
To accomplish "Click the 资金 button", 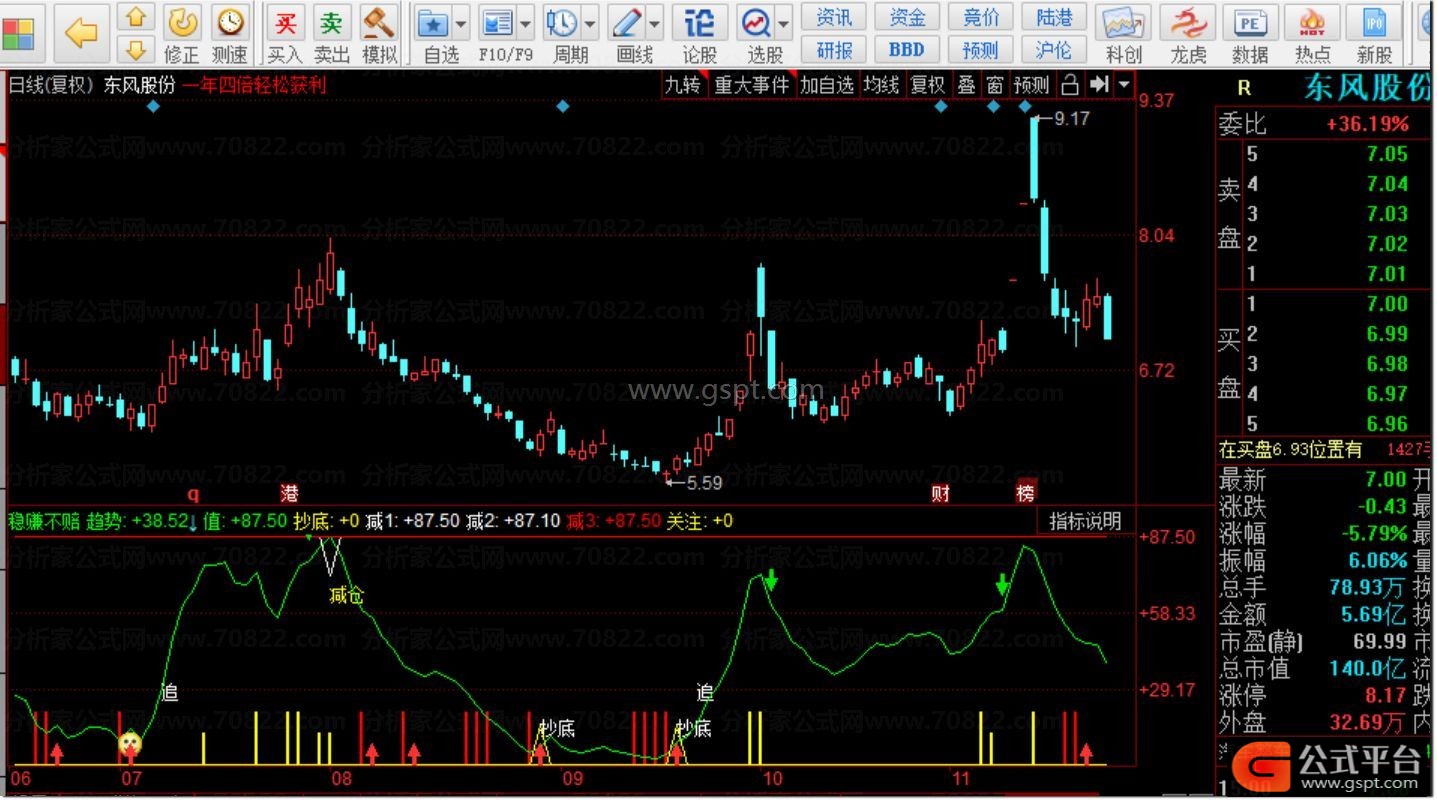I will (907, 17).
